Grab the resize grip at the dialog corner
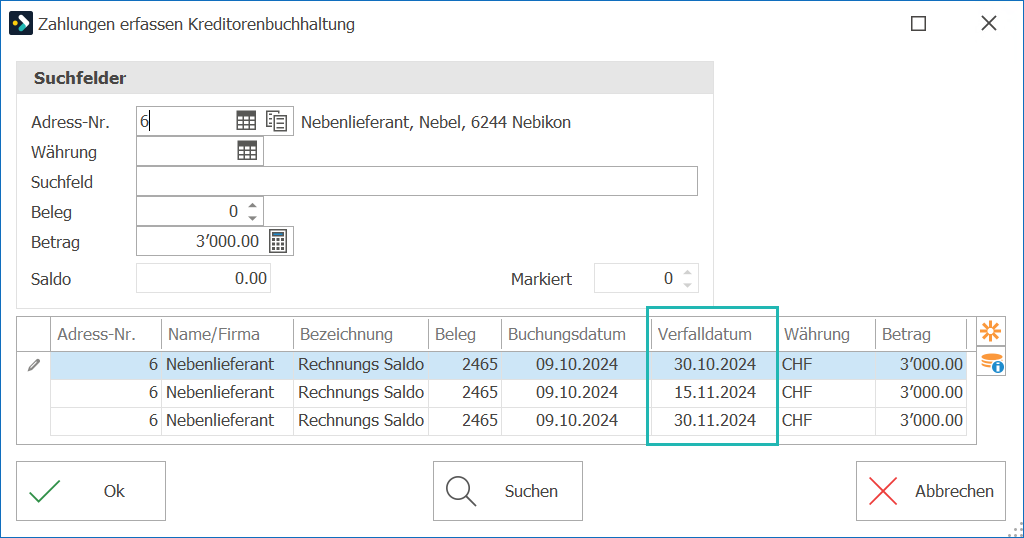This screenshot has width=1024, height=538. point(1016,530)
